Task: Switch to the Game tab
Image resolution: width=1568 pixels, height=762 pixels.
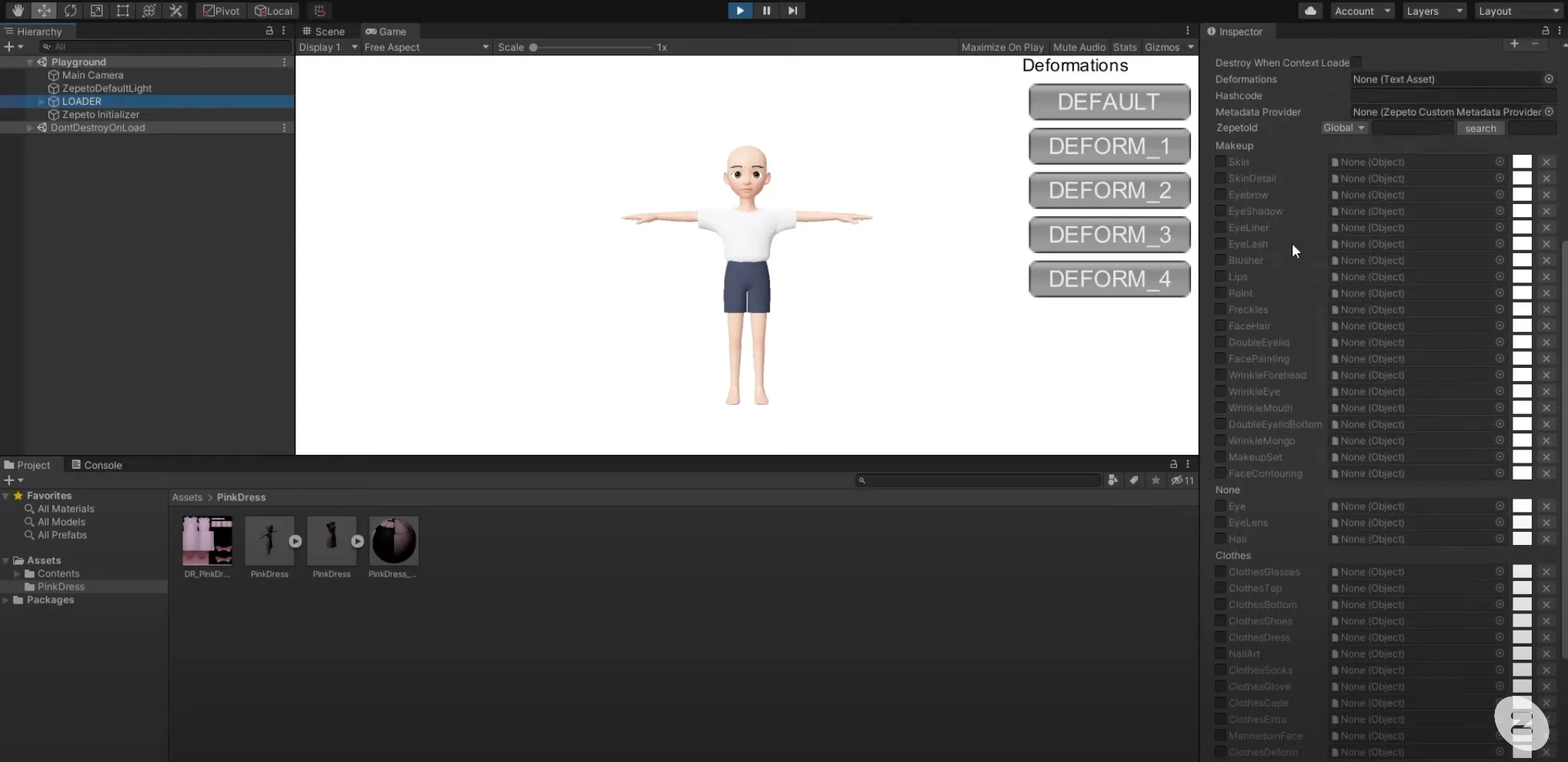Action: click(386, 32)
